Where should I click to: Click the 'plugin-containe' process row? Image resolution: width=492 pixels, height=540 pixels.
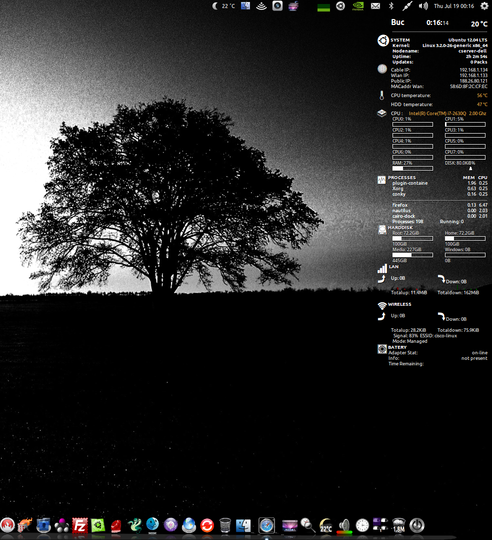440,183
